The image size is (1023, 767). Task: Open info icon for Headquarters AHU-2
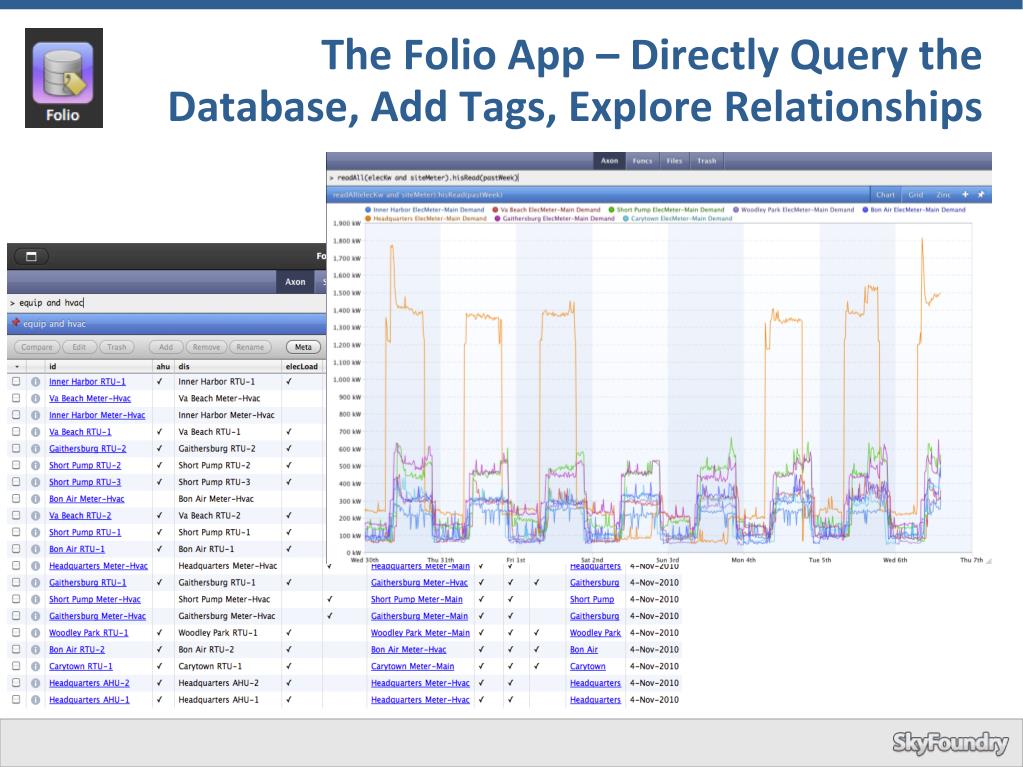pos(35,683)
